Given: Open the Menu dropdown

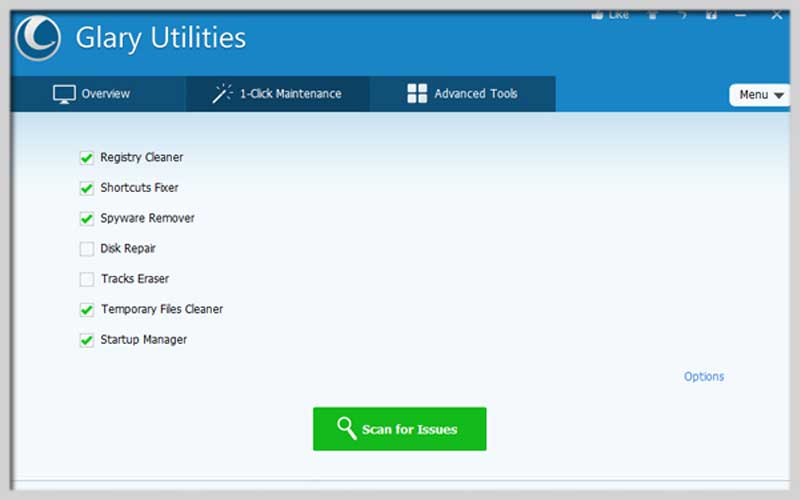Looking at the screenshot, I should click(759, 95).
